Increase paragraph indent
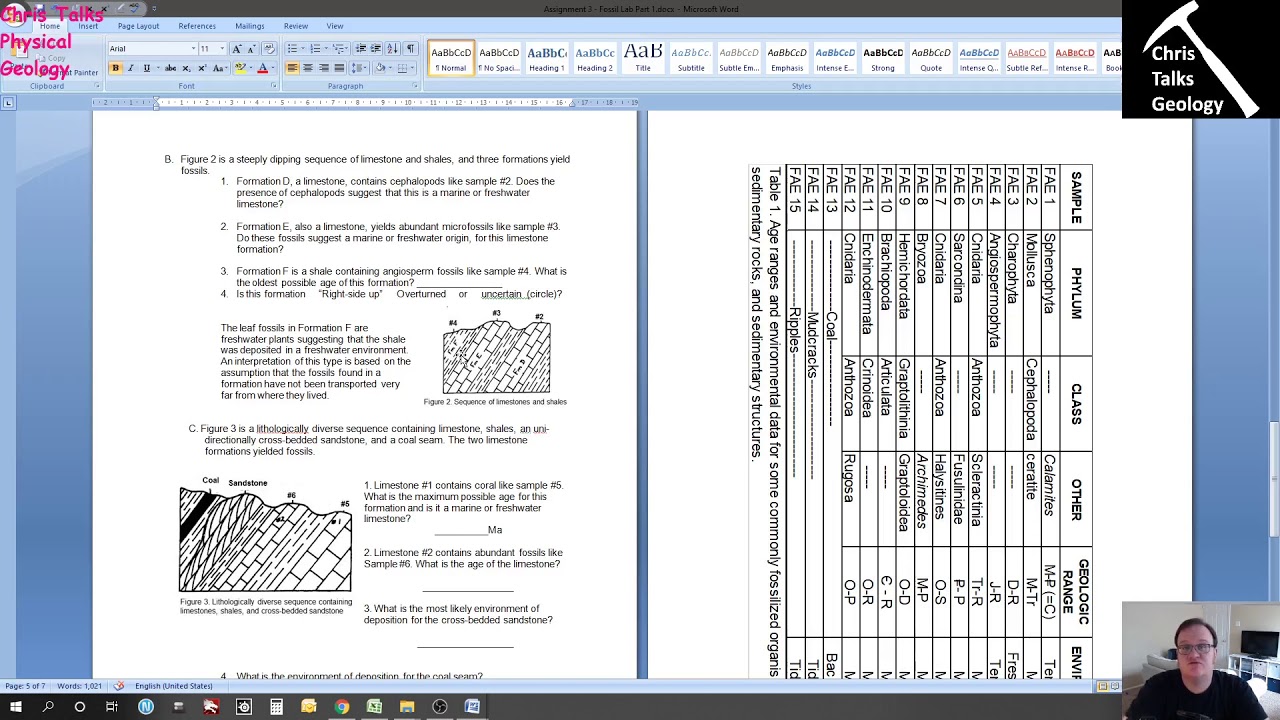Viewport: 1280px width, 720px height. coord(376,49)
